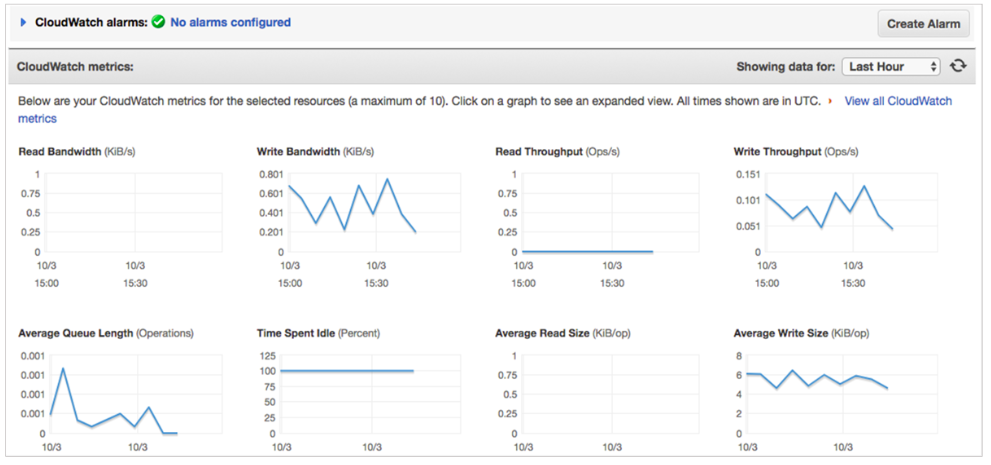Open the View all CloudWatch metrics link
This screenshot has height=465, width=991.
point(485,109)
